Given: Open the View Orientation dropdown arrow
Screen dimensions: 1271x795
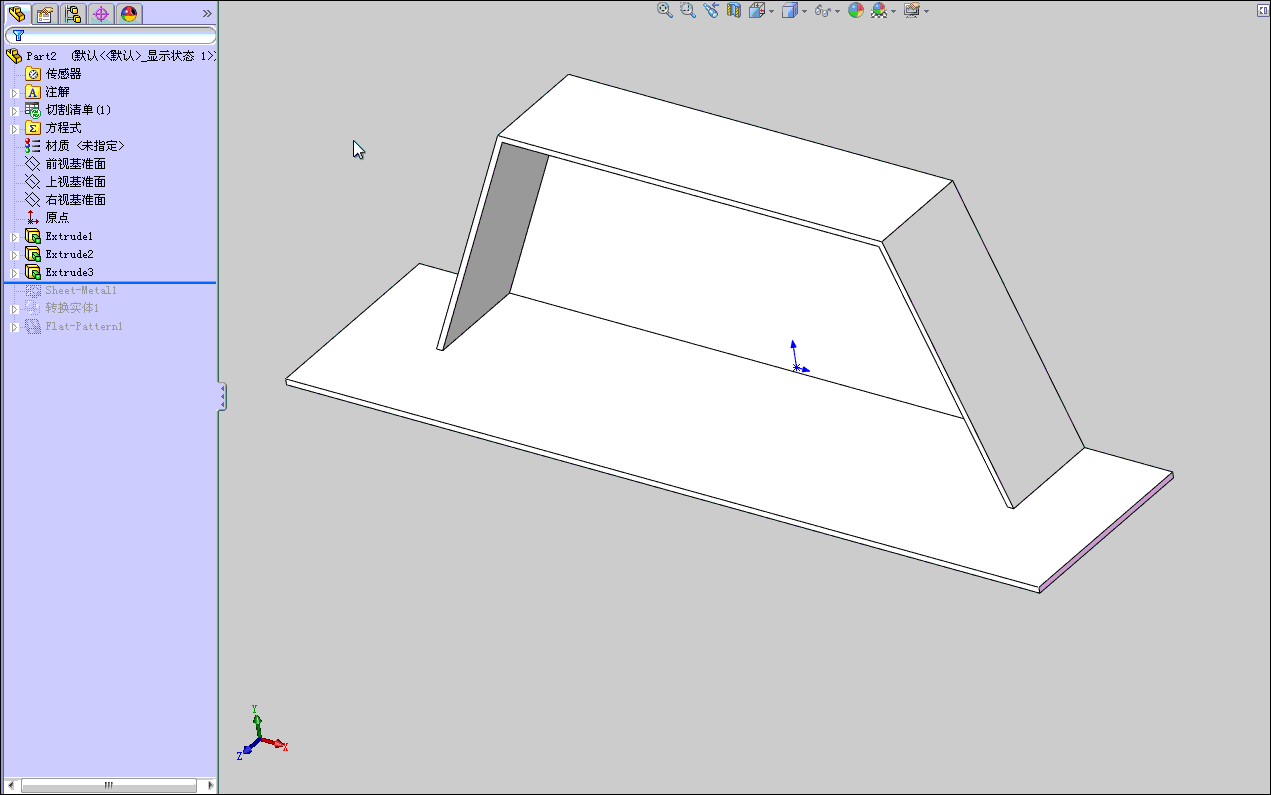Looking at the screenshot, I should (x=771, y=11).
